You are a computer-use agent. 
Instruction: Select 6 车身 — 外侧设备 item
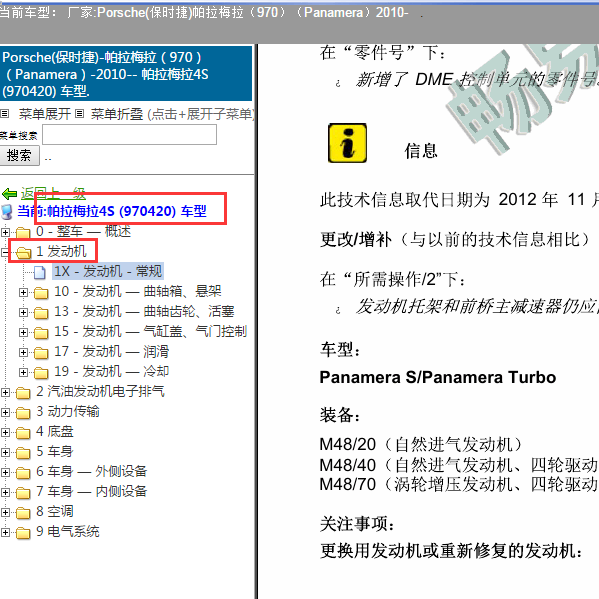[92, 471]
